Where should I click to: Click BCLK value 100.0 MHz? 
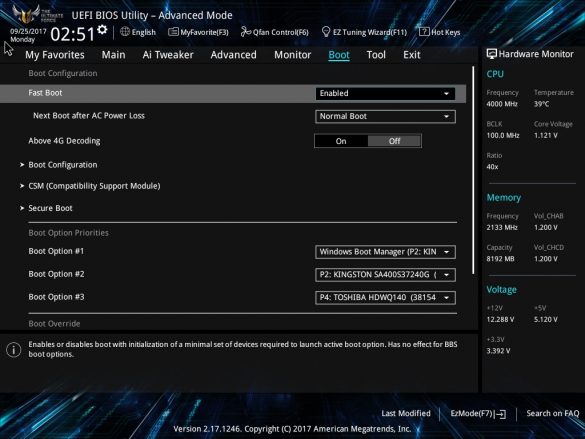tap(503, 135)
